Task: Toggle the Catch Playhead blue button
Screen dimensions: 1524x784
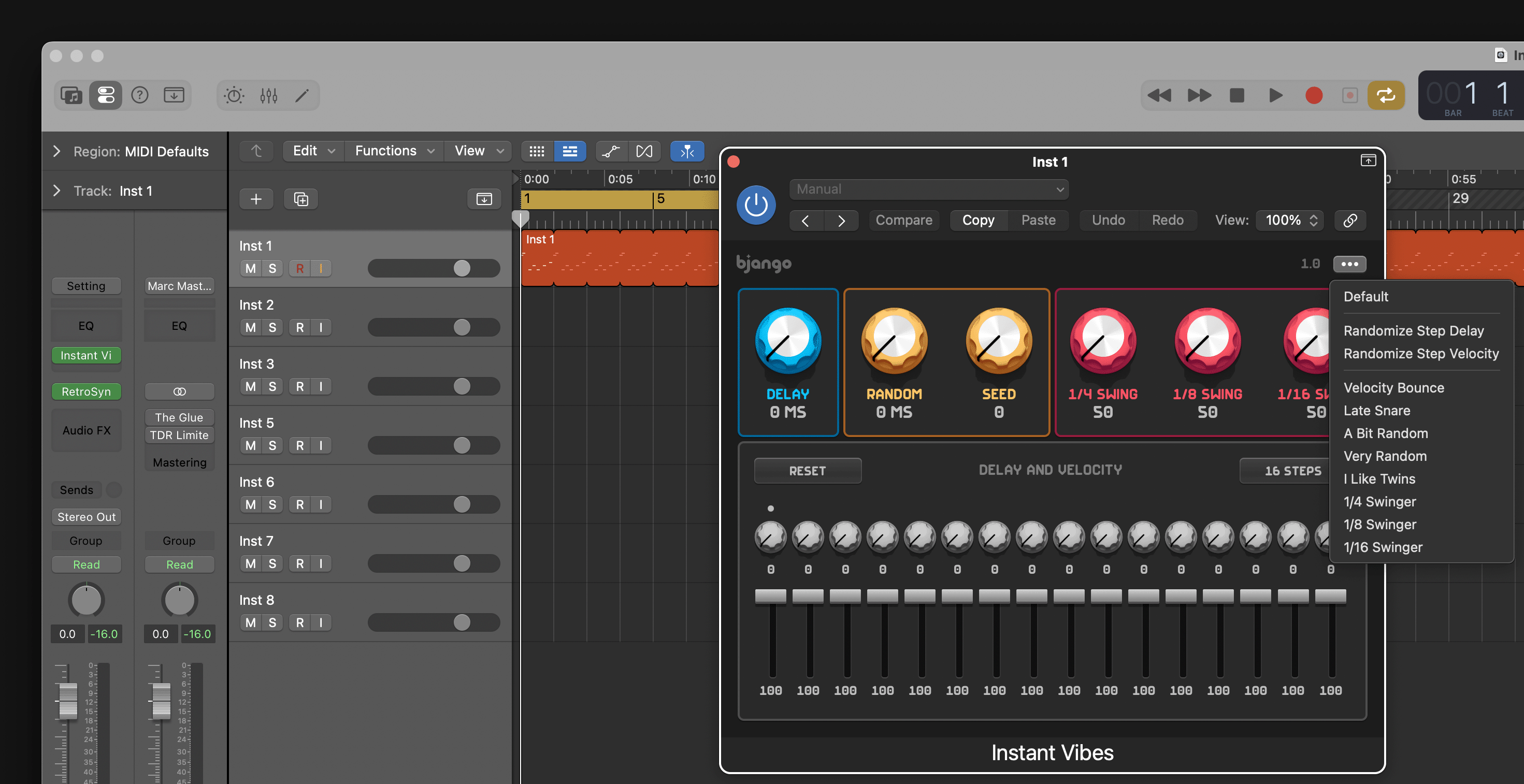Action: point(687,151)
